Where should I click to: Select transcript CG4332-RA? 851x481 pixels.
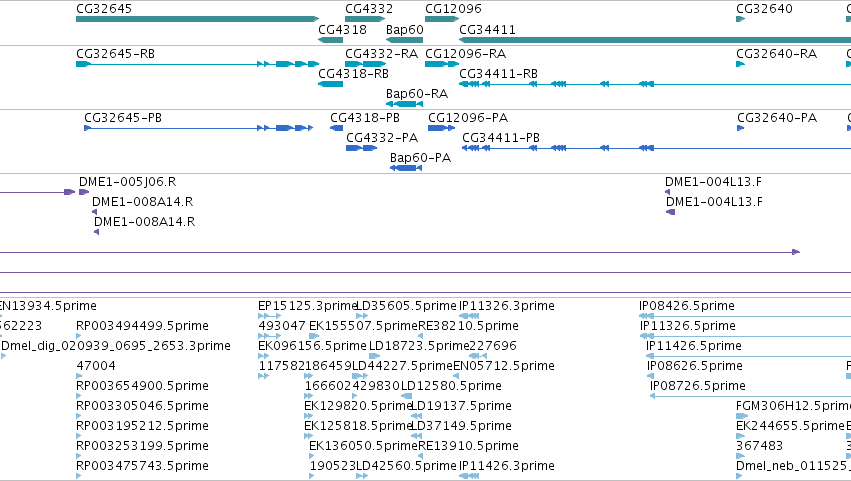click(x=365, y=64)
